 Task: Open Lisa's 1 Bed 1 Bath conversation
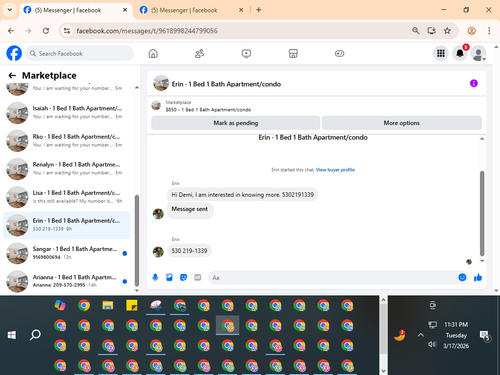[x=67, y=197]
